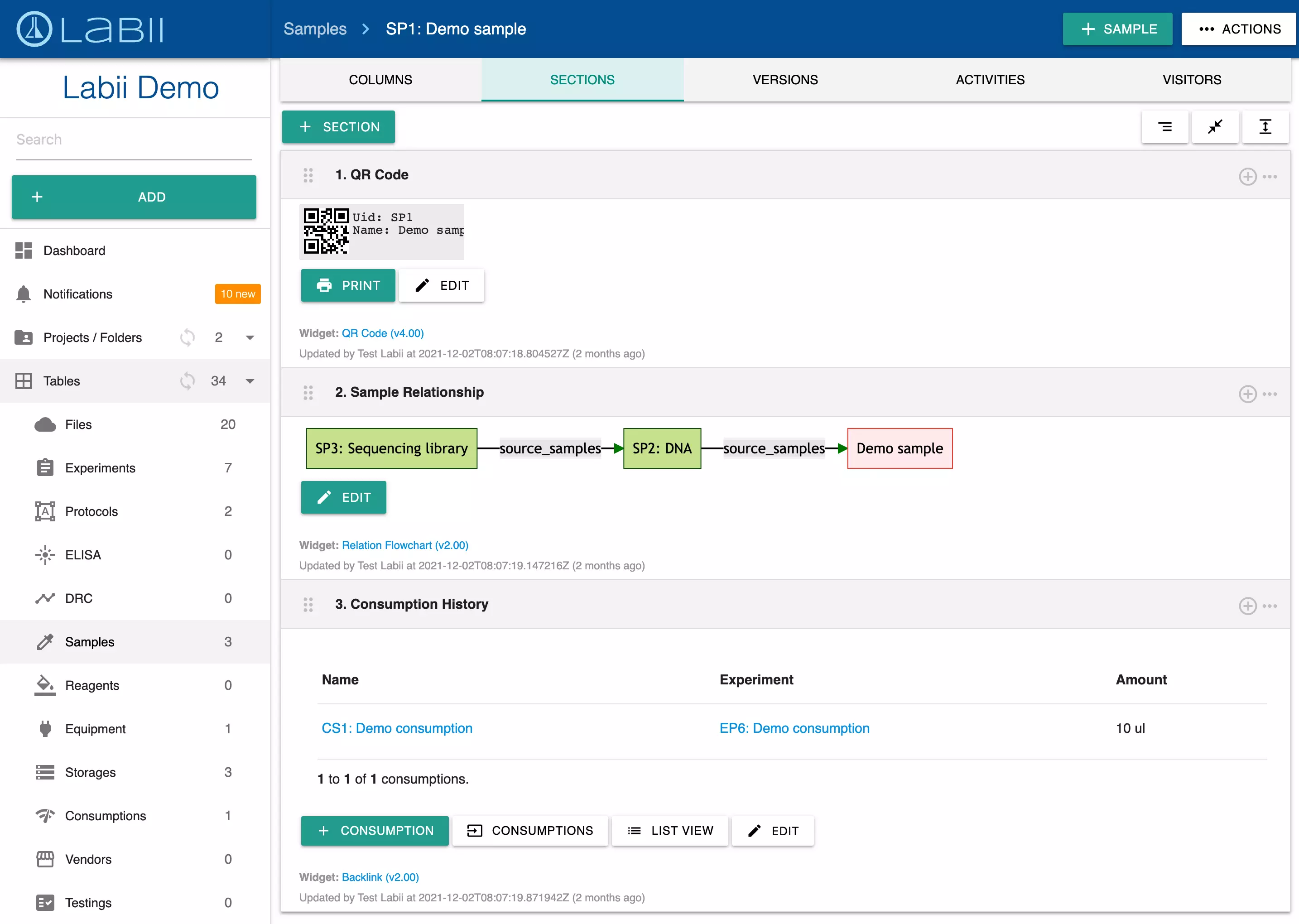Collapse all sections using the condensed-lines icon
This screenshot has width=1299, height=924.
pos(1165,127)
